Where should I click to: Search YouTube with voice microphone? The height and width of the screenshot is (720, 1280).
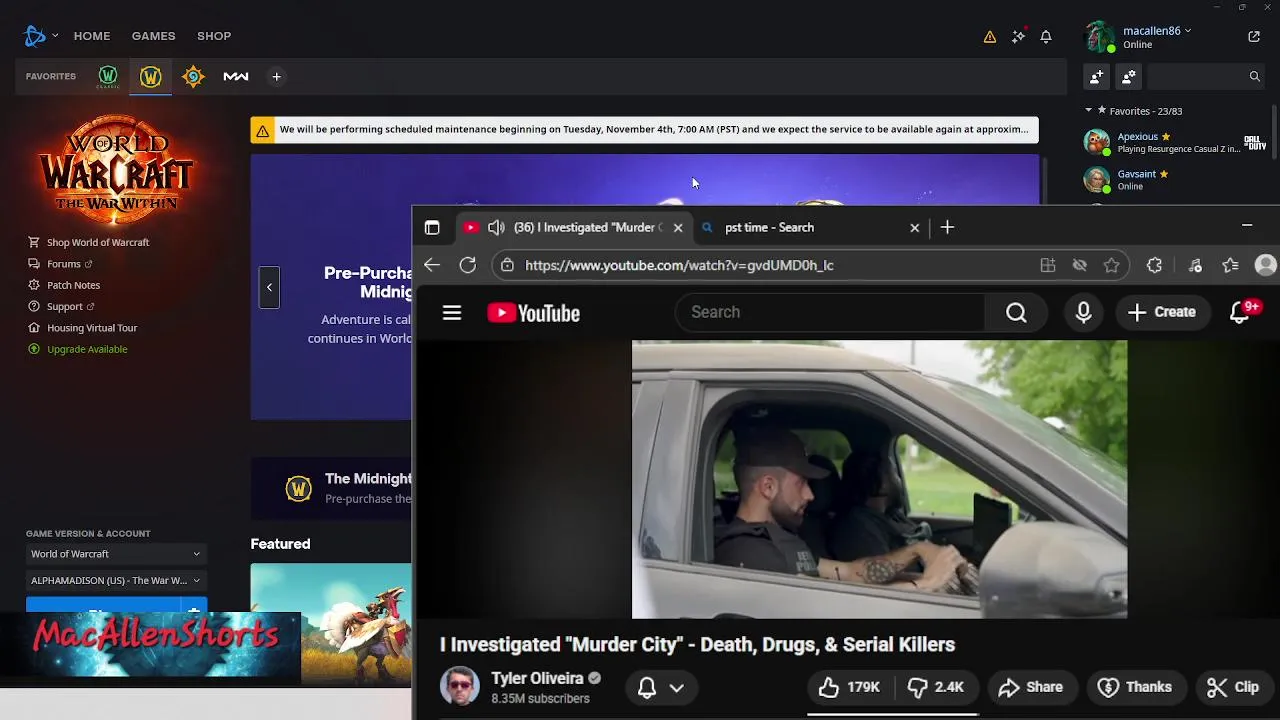point(1083,313)
